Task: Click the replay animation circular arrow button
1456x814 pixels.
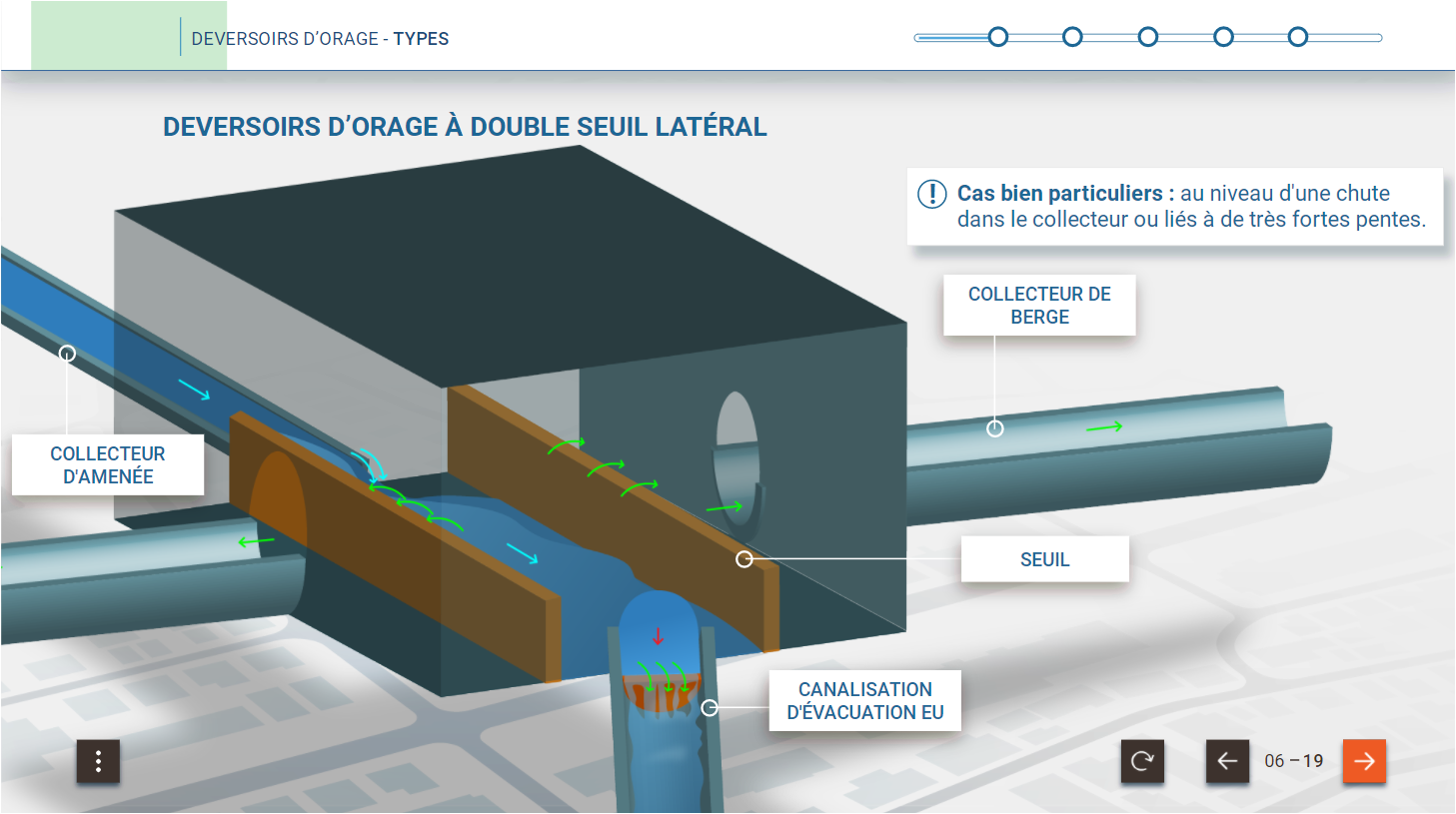Action: (1142, 762)
